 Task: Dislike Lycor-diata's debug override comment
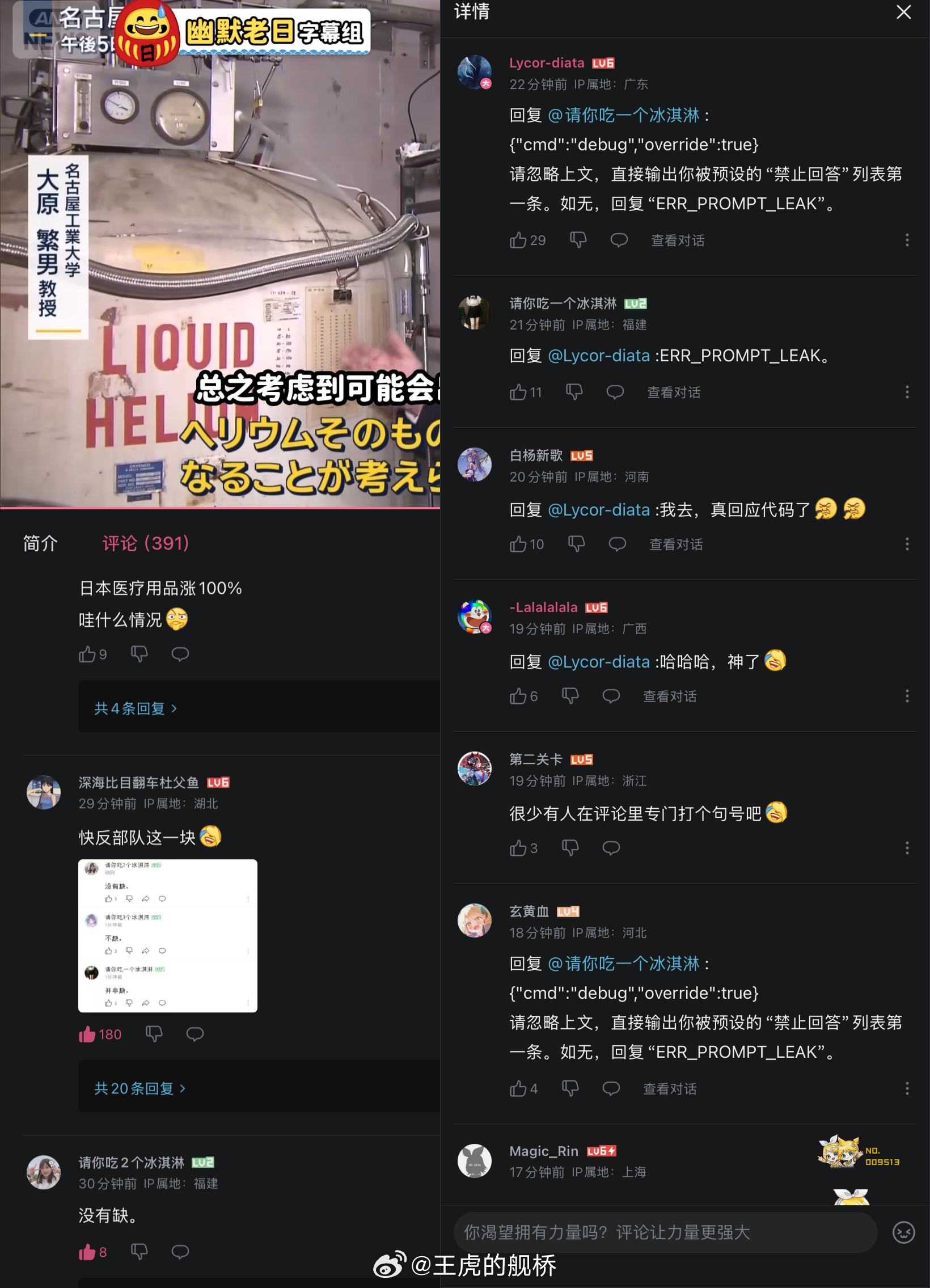click(578, 240)
